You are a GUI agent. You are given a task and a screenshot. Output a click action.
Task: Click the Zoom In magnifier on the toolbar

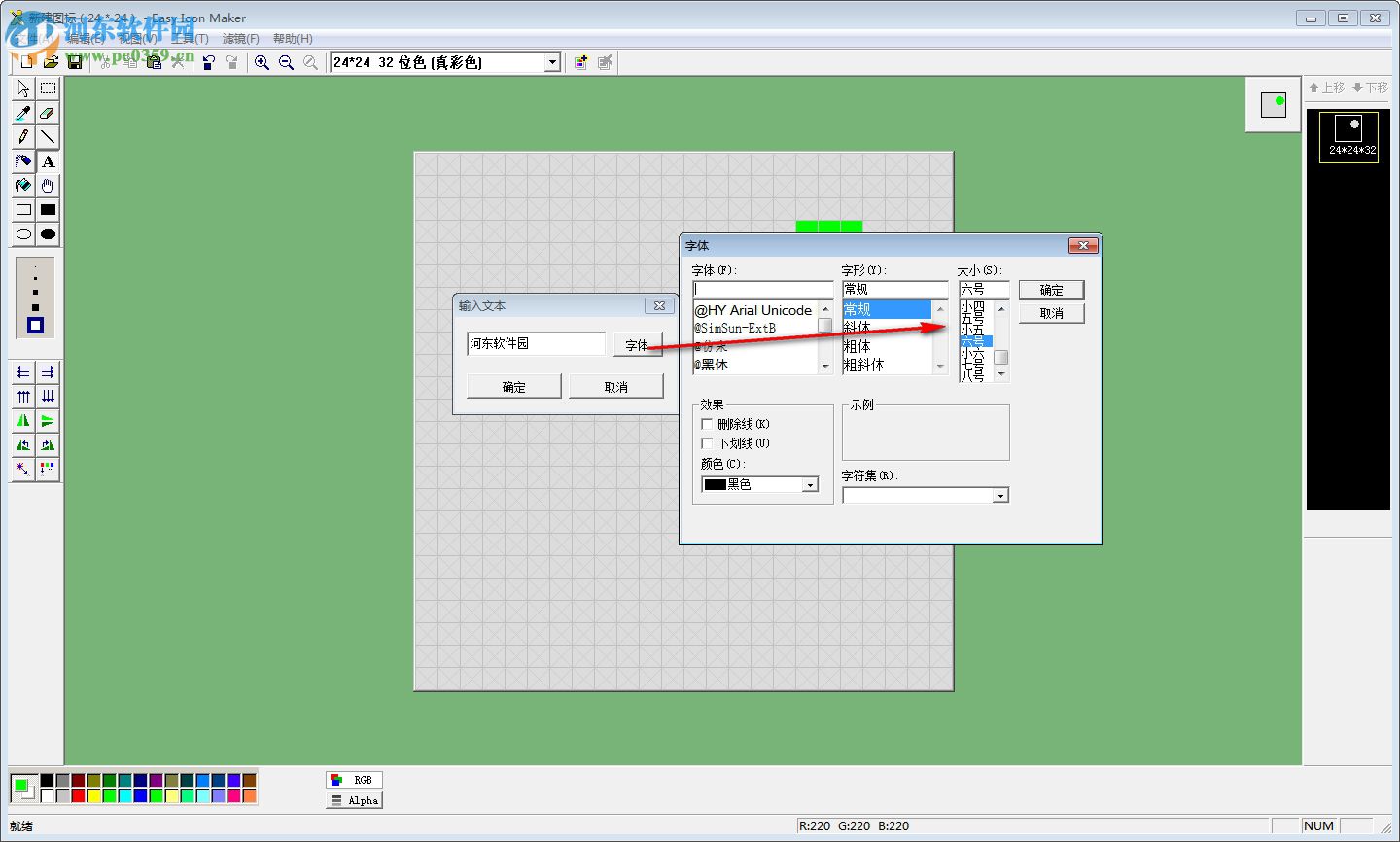(262, 61)
